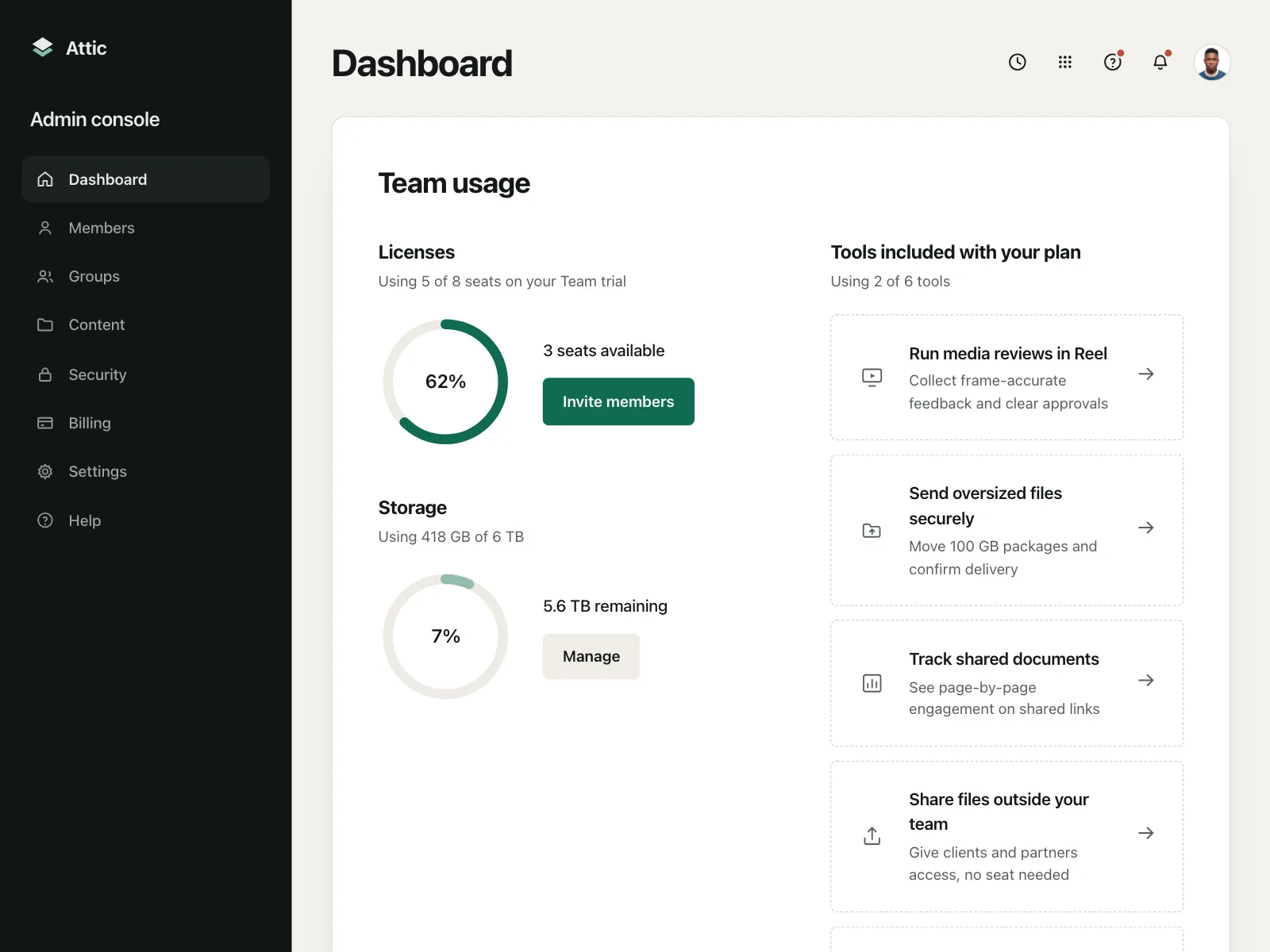Screen dimensions: 1270x952
Task: Click the Storage section heading
Action: 413,508
